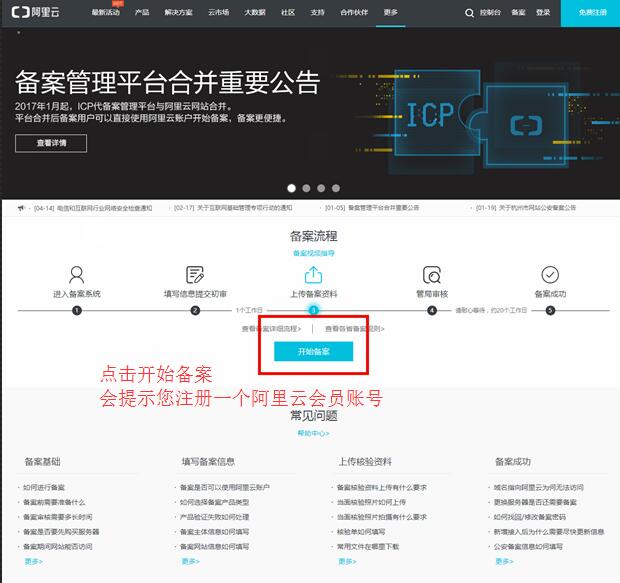
Task: Open the [02-17] announcement link
Action: 233,208
